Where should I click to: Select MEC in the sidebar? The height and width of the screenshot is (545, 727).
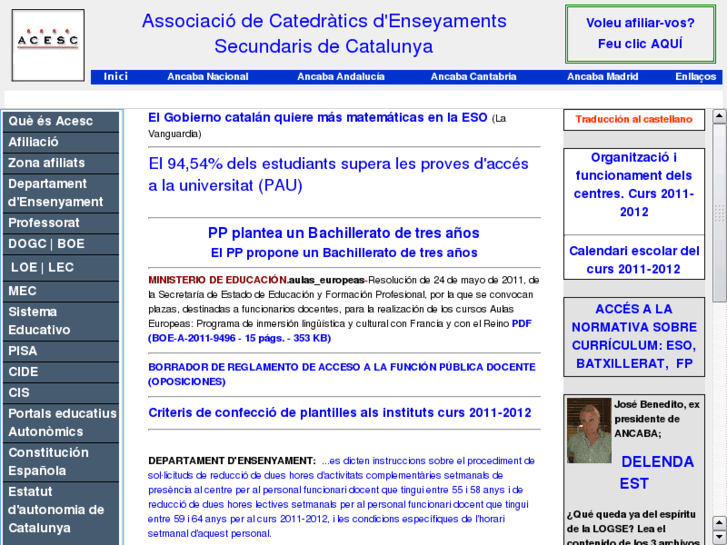click(61, 291)
